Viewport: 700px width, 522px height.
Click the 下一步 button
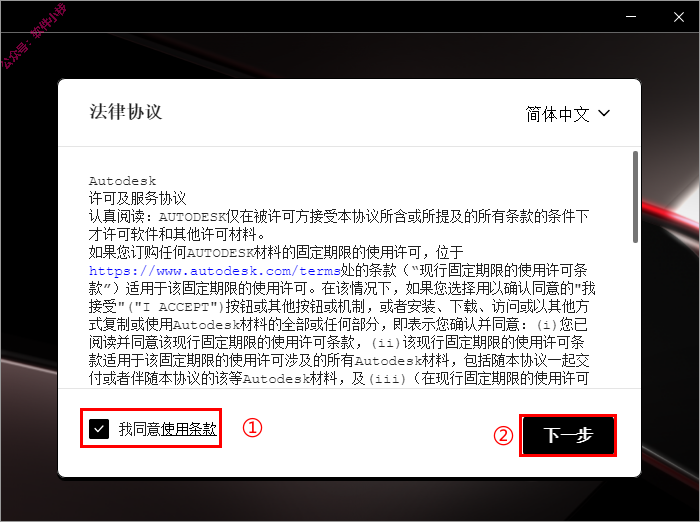(x=568, y=435)
